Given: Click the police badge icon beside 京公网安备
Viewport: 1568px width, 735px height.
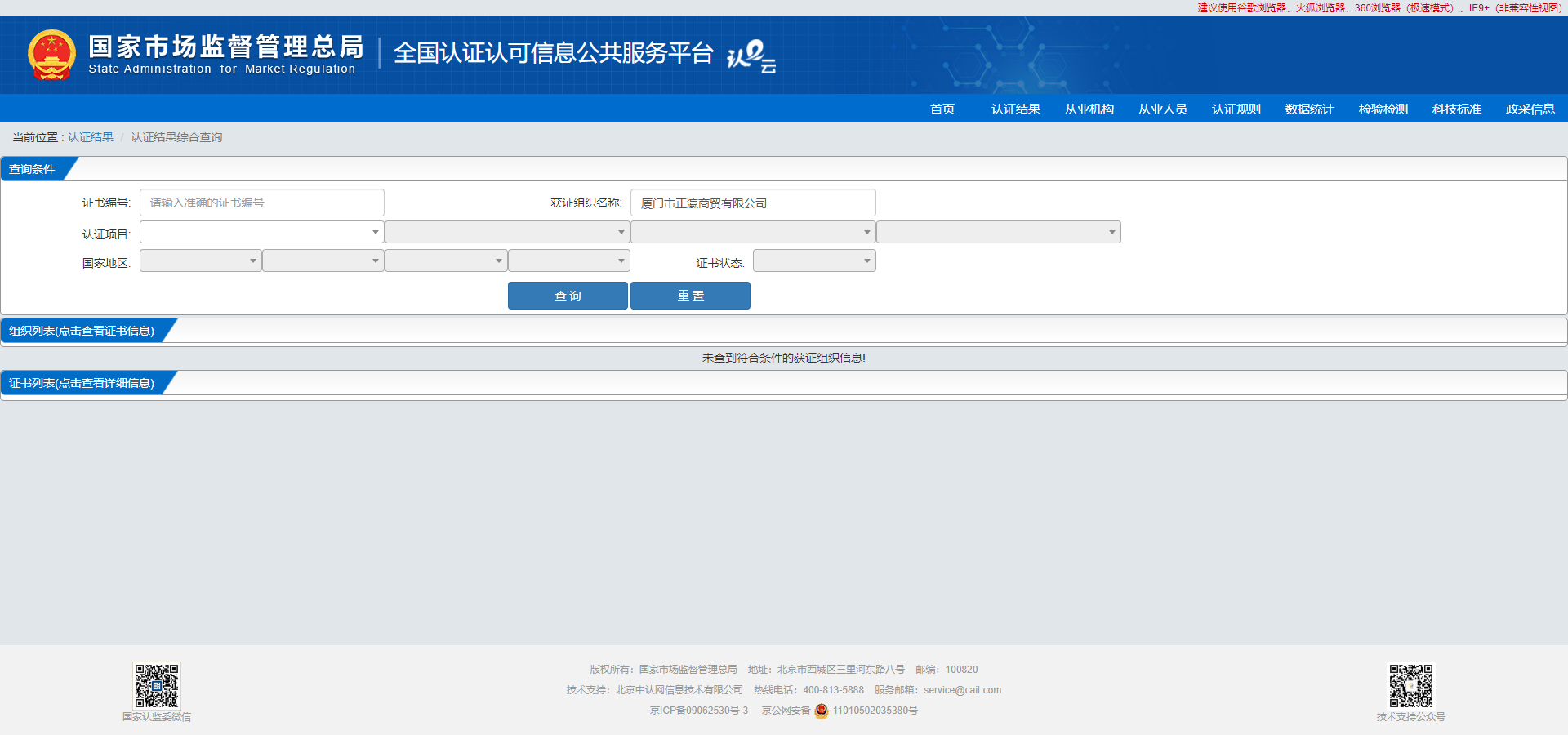Looking at the screenshot, I should point(822,710).
